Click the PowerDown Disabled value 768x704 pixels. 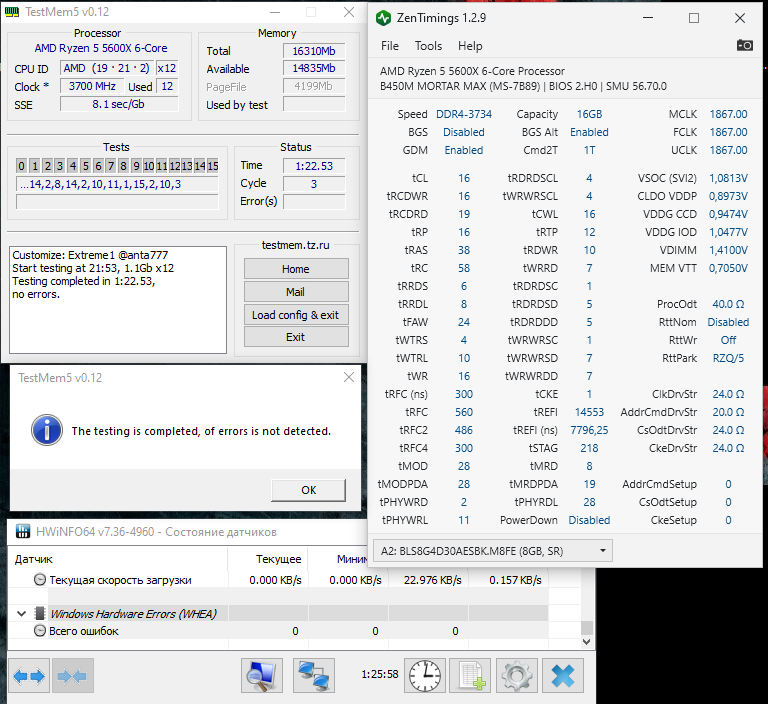tap(589, 520)
